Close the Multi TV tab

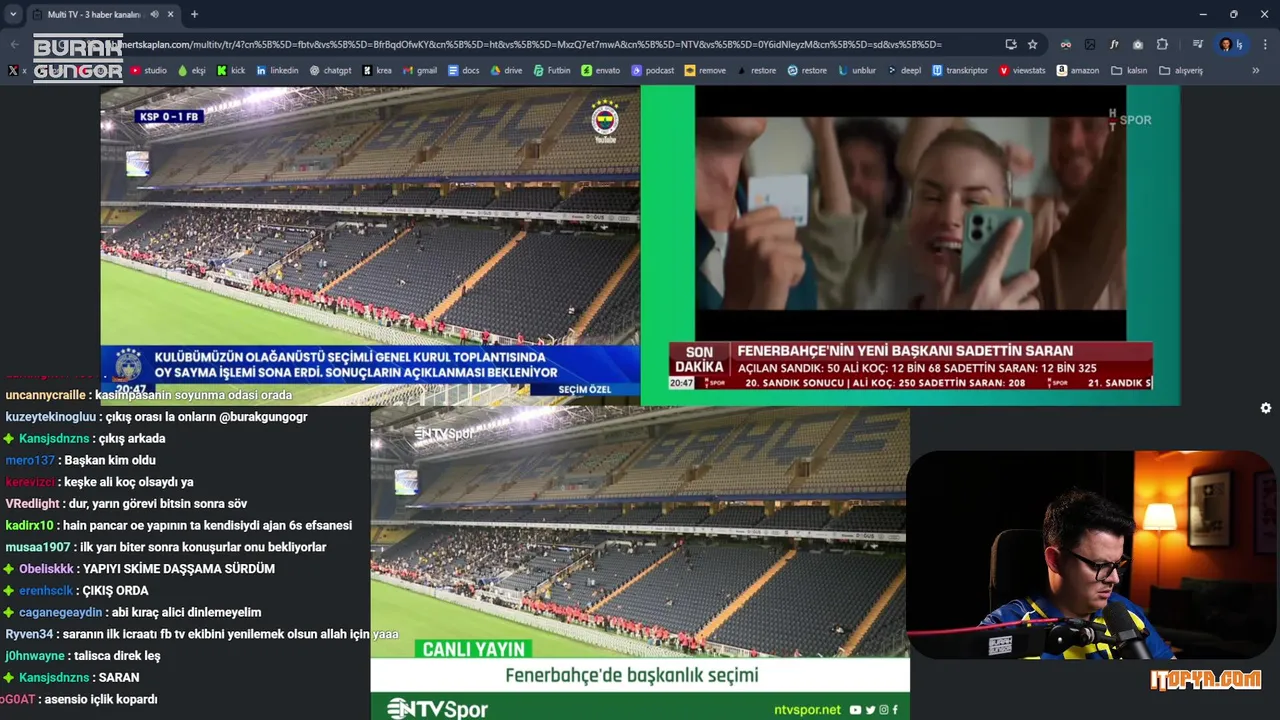(171, 14)
